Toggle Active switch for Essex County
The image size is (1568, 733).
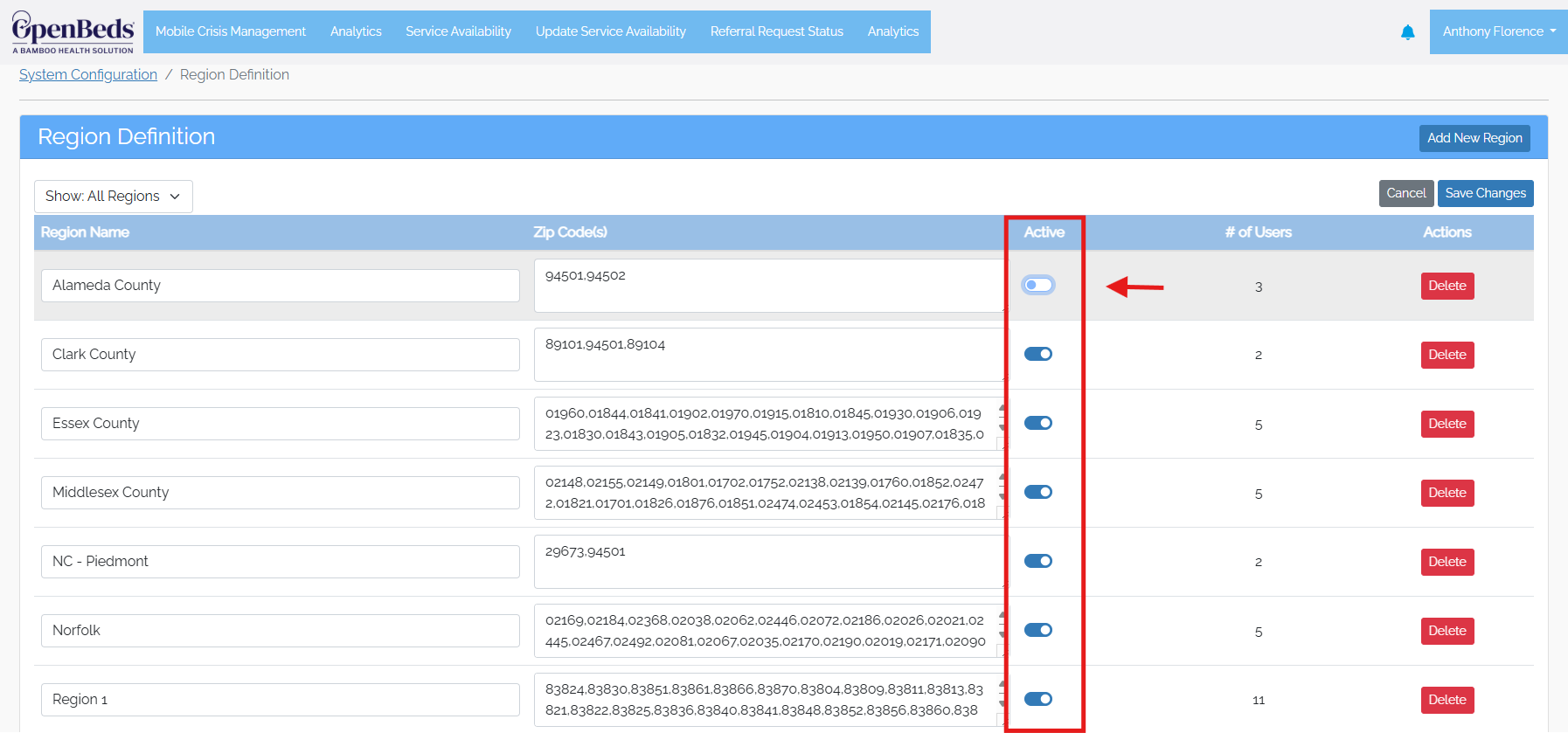1038,423
